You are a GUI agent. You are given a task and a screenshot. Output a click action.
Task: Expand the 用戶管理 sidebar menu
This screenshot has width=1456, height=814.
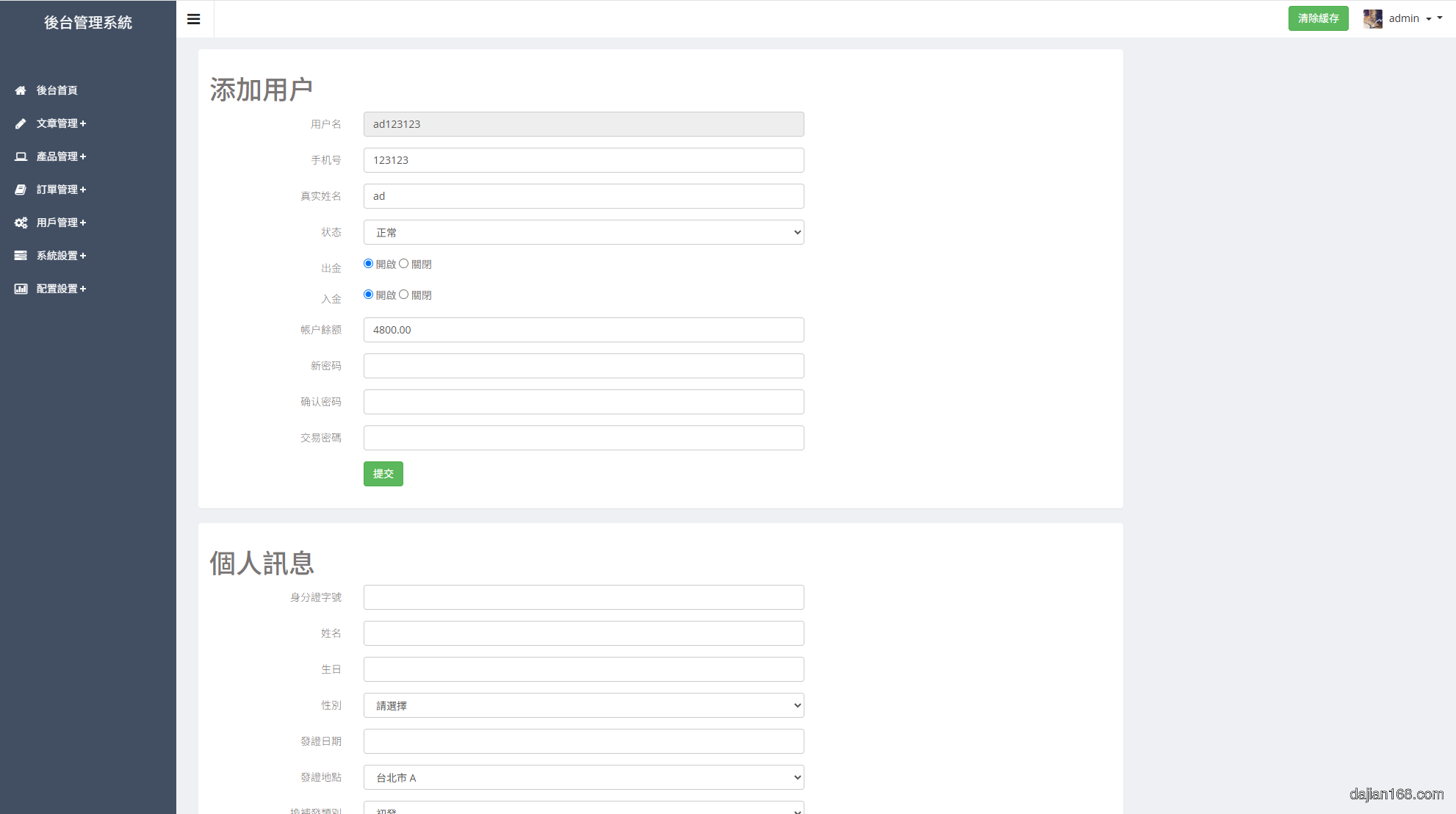tap(62, 223)
